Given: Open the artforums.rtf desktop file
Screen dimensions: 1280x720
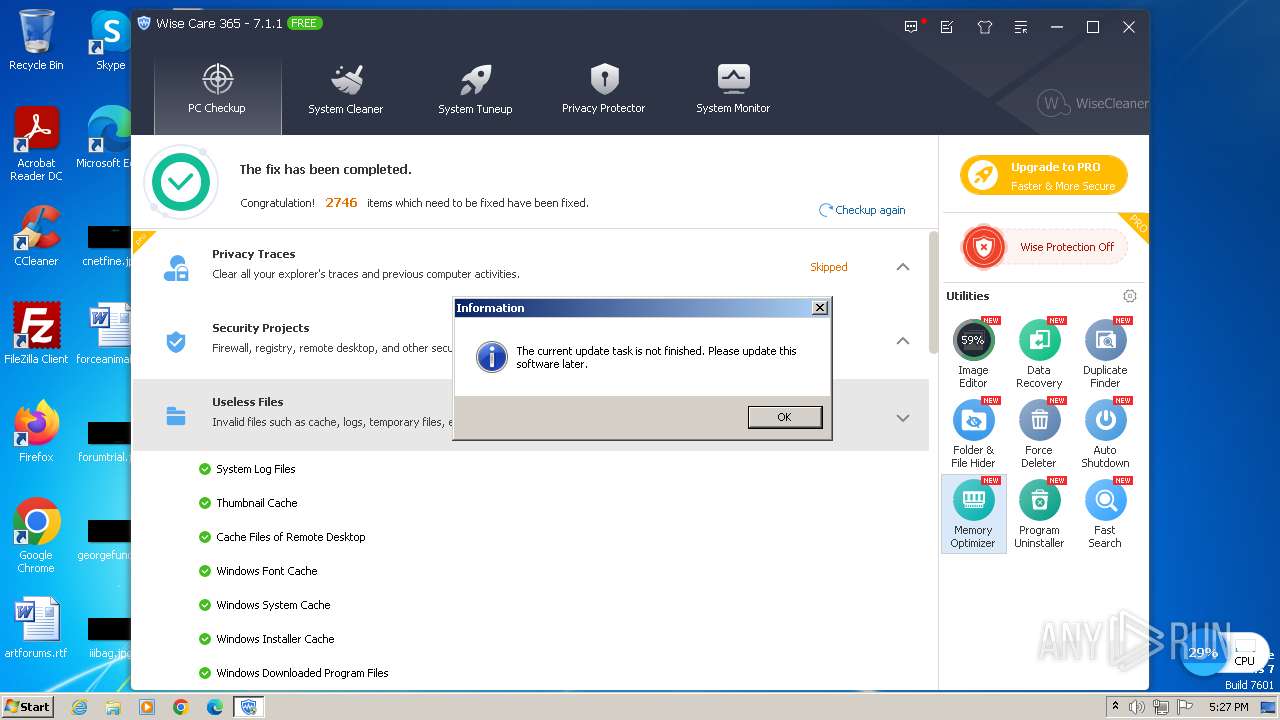Looking at the screenshot, I should coord(36,630).
